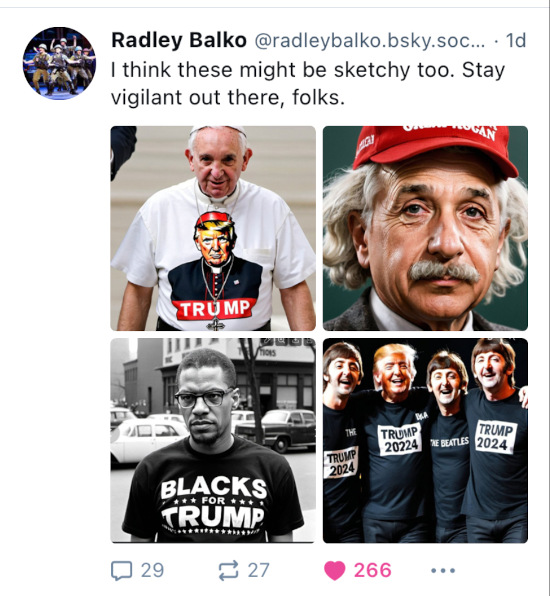Open Radley Balko's round profile avatar
550x596 pixels.
[x=59, y=63]
